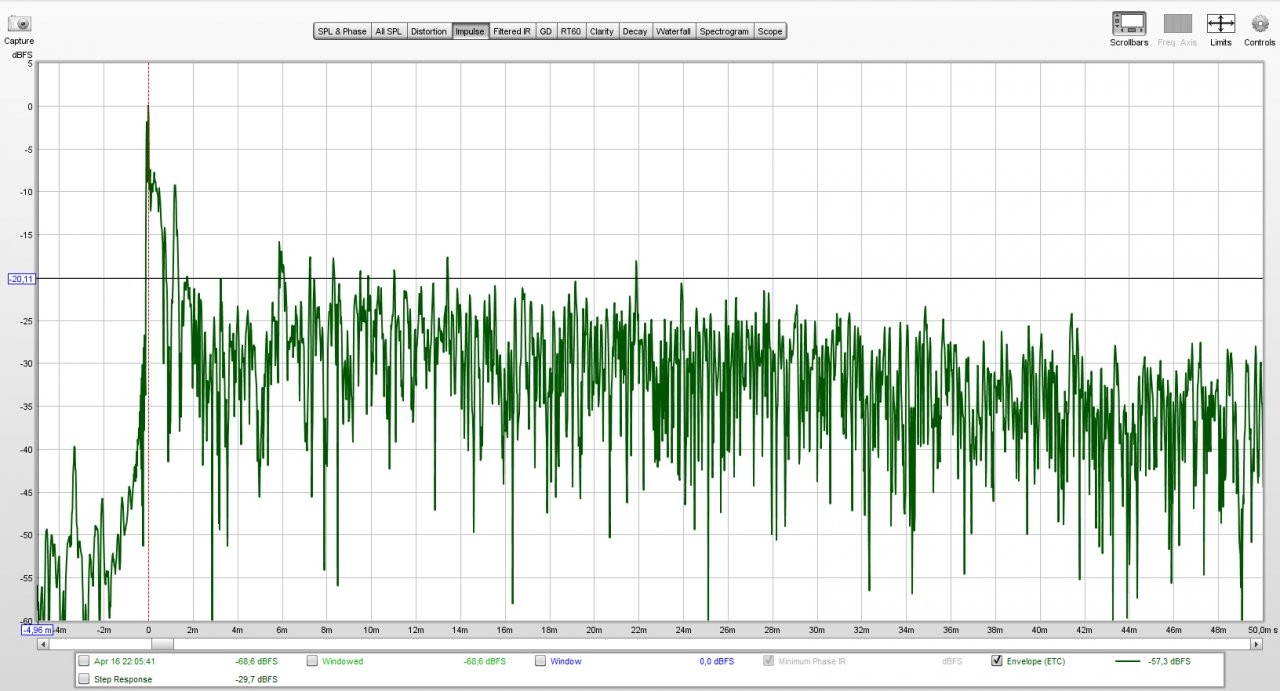Select the Spectrogram tab
The width and height of the screenshot is (1280, 691).
coord(724,31)
